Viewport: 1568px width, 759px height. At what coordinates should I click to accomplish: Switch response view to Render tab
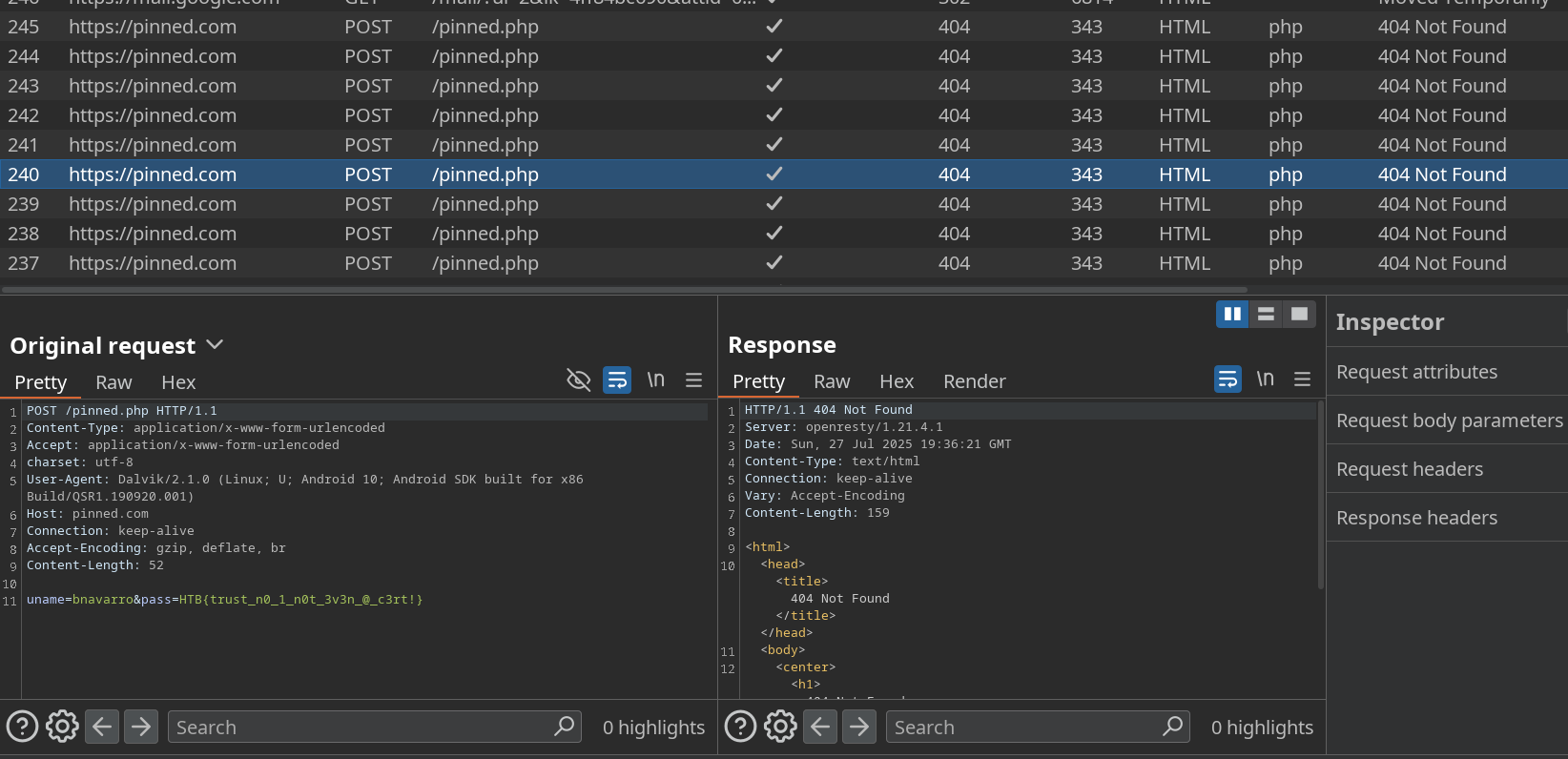pos(975,381)
